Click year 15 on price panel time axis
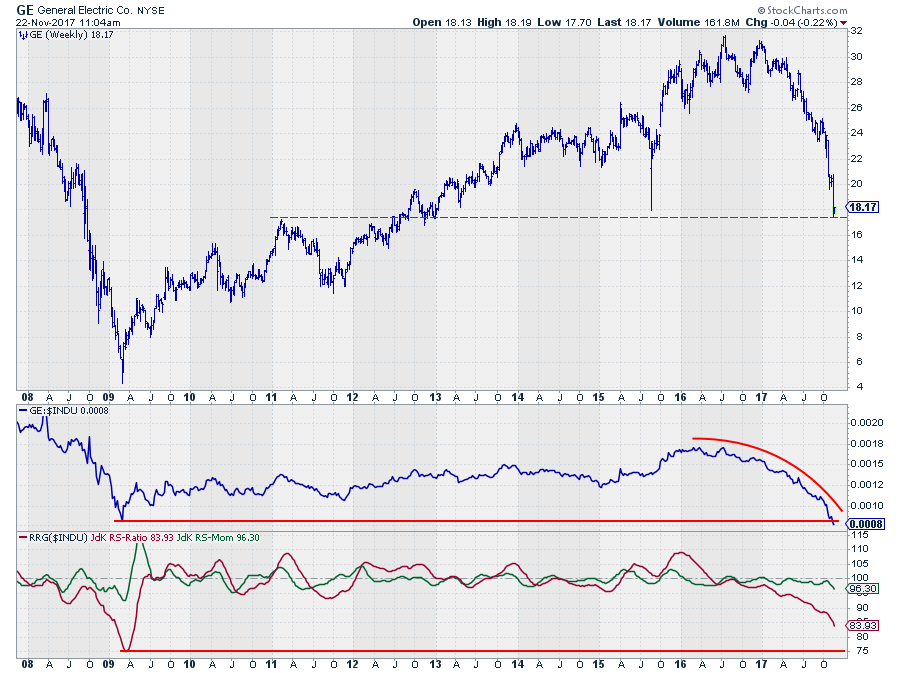This screenshot has width=900, height=673. 598,397
